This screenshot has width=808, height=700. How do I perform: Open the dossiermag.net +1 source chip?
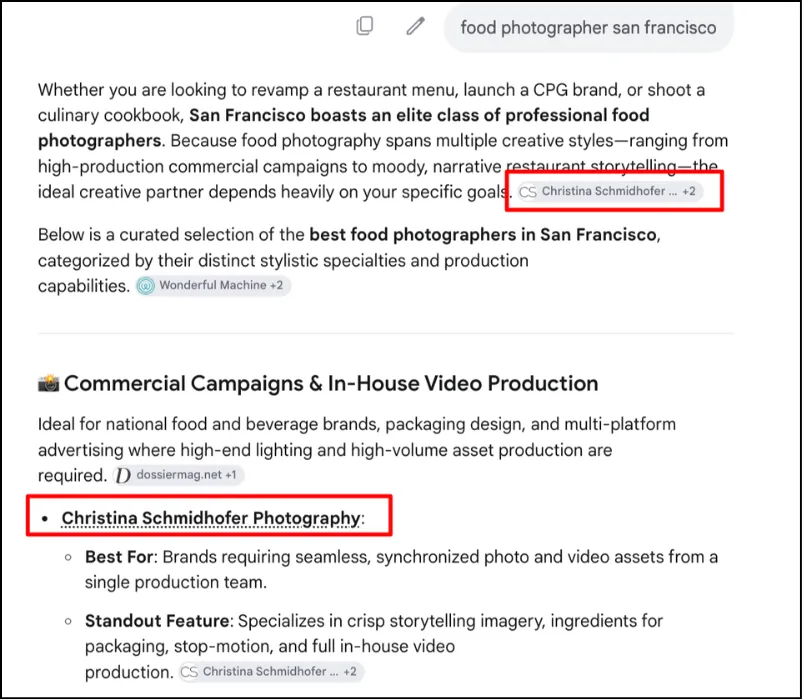(x=178, y=475)
